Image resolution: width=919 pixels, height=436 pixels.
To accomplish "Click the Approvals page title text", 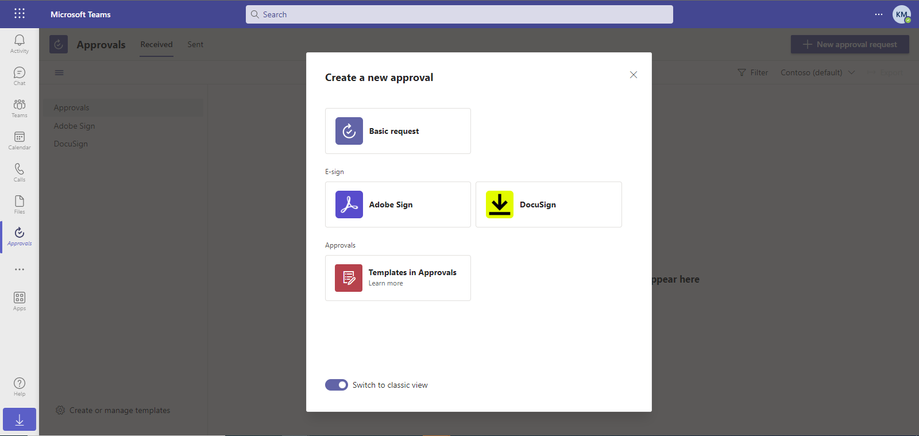I will pos(101,45).
